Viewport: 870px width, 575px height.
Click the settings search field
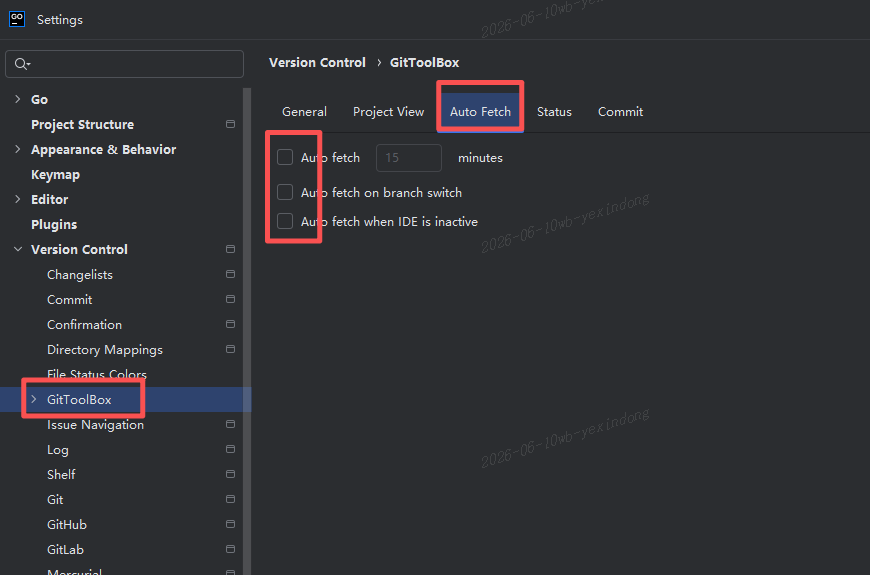click(124, 64)
